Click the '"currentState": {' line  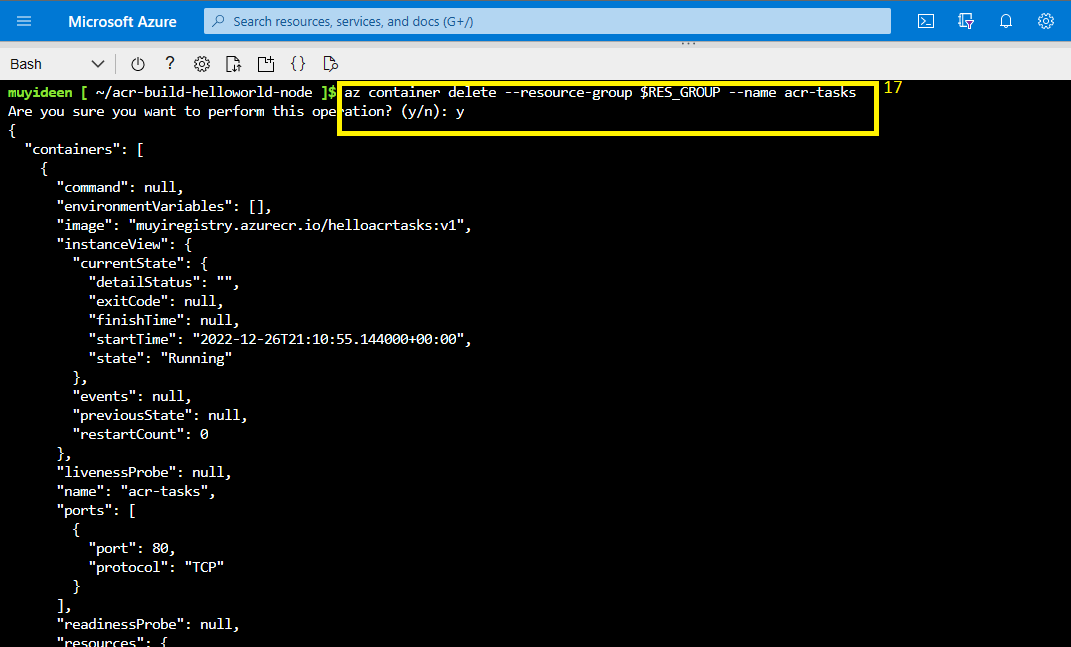[x=140, y=264]
